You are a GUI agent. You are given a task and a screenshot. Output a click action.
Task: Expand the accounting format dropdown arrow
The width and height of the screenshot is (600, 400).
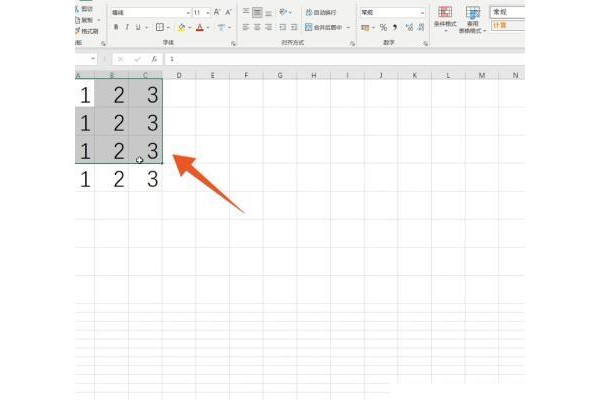point(373,28)
